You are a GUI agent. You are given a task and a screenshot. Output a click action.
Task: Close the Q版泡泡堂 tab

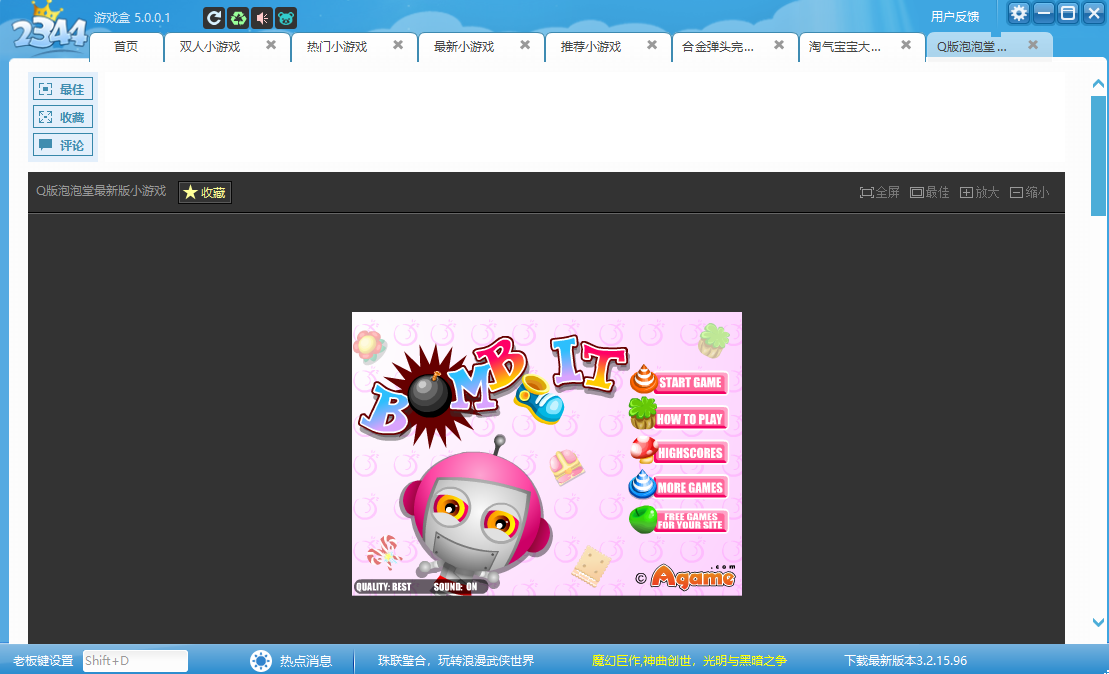click(x=1033, y=45)
